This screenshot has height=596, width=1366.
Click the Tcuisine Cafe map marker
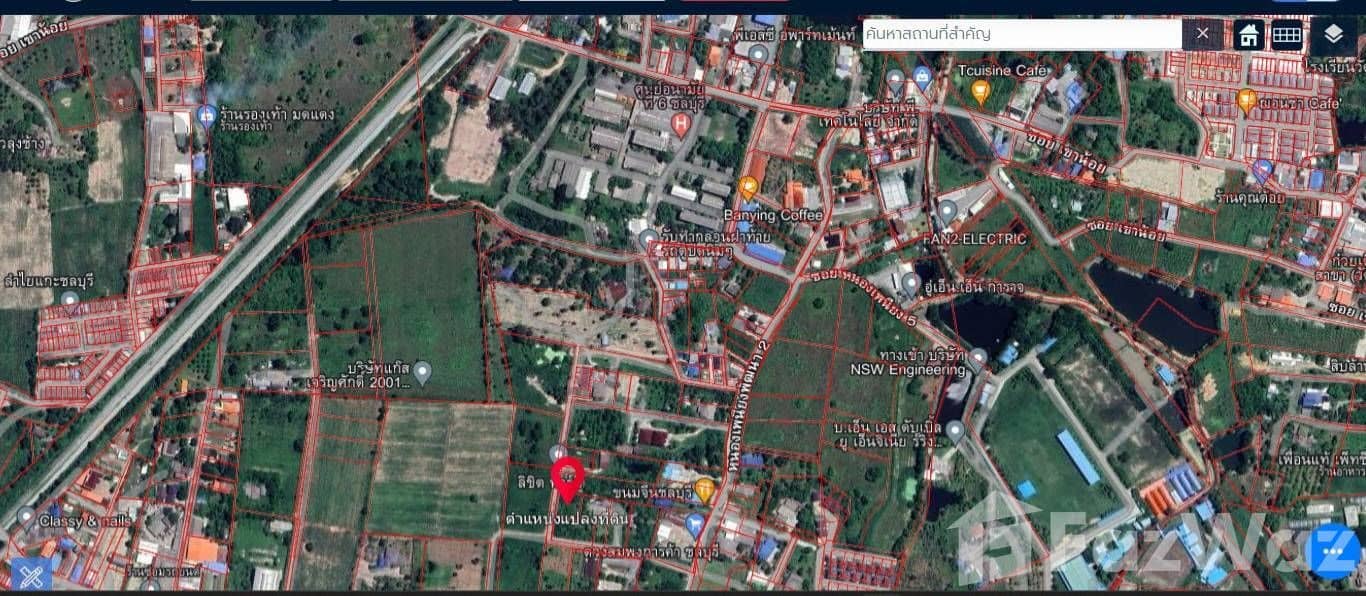coord(980,92)
